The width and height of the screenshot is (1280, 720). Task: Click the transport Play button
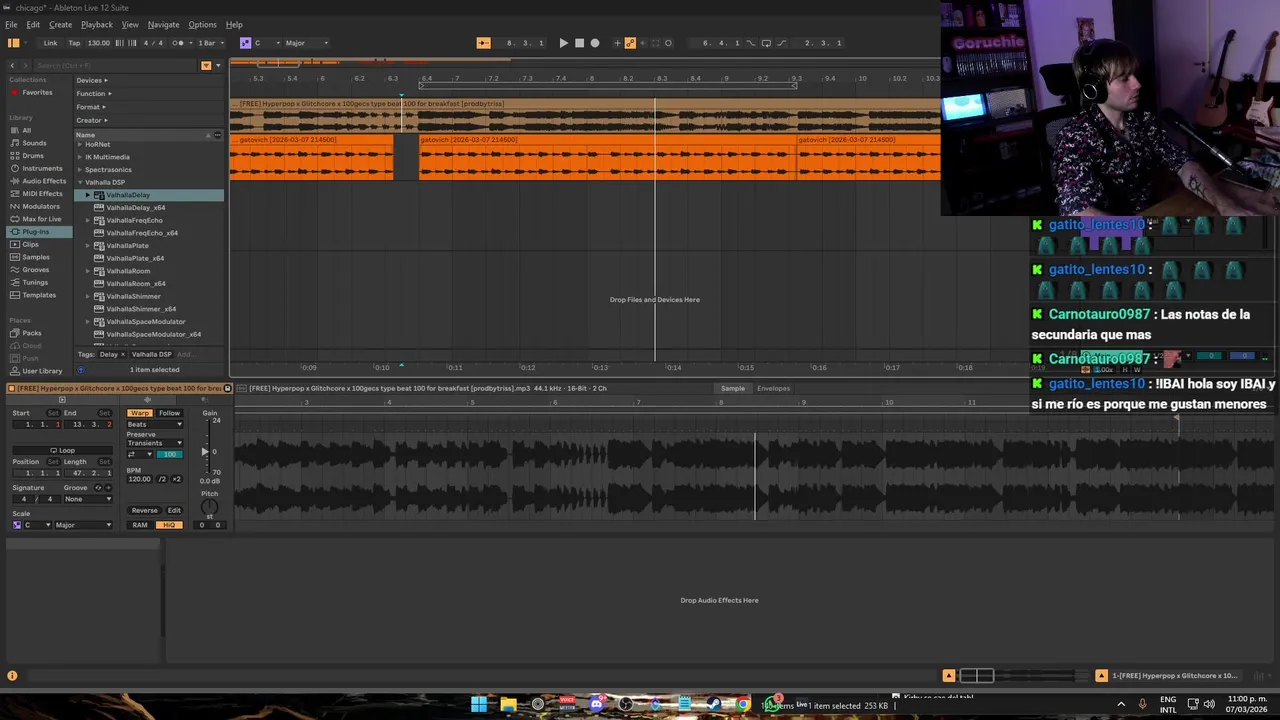point(563,43)
